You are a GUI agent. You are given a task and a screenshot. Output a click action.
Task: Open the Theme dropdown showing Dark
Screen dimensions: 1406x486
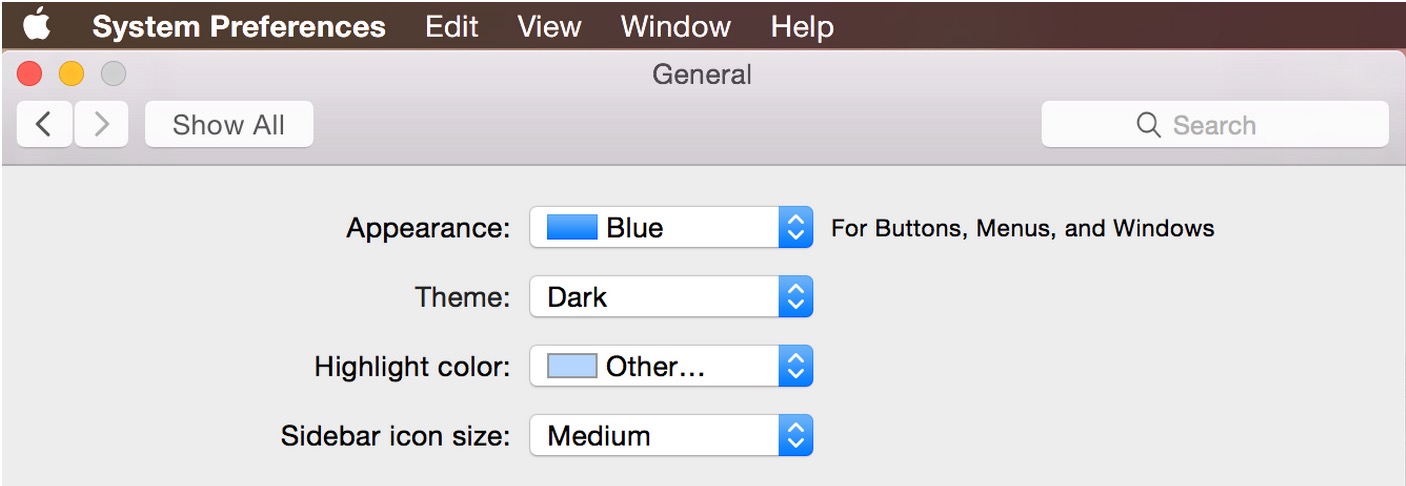(671, 297)
